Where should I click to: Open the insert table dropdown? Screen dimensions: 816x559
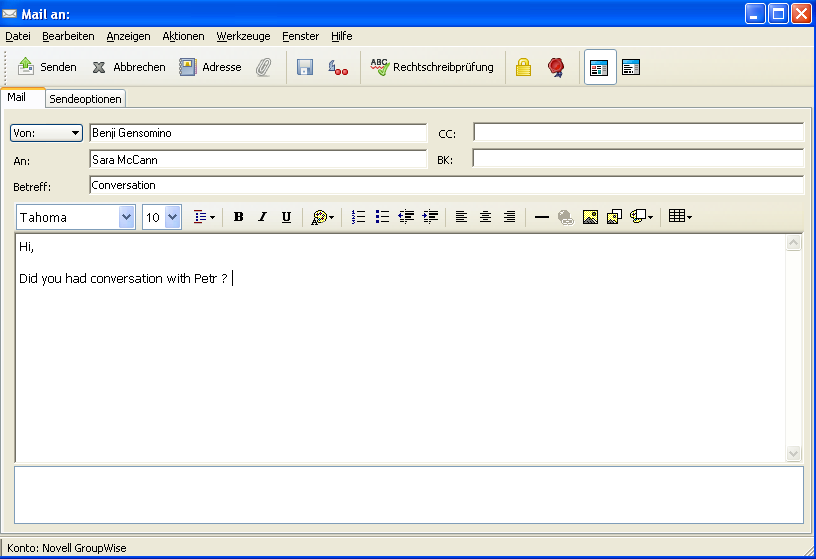pos(680,216)
